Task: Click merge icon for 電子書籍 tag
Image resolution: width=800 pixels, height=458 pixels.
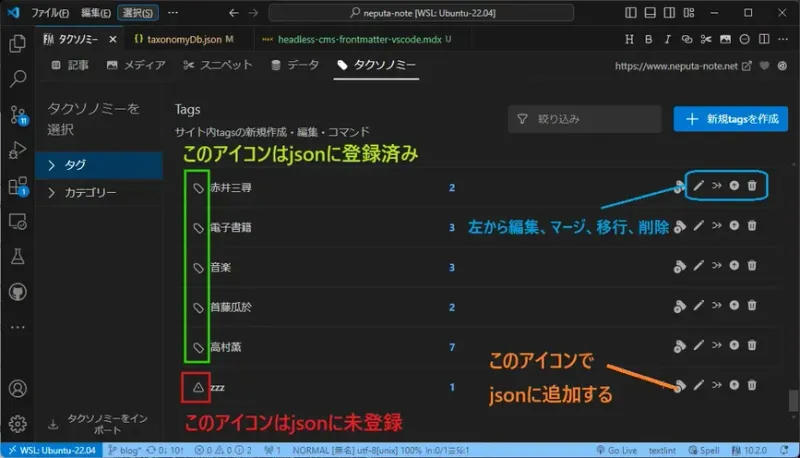Action: (717, 225)
